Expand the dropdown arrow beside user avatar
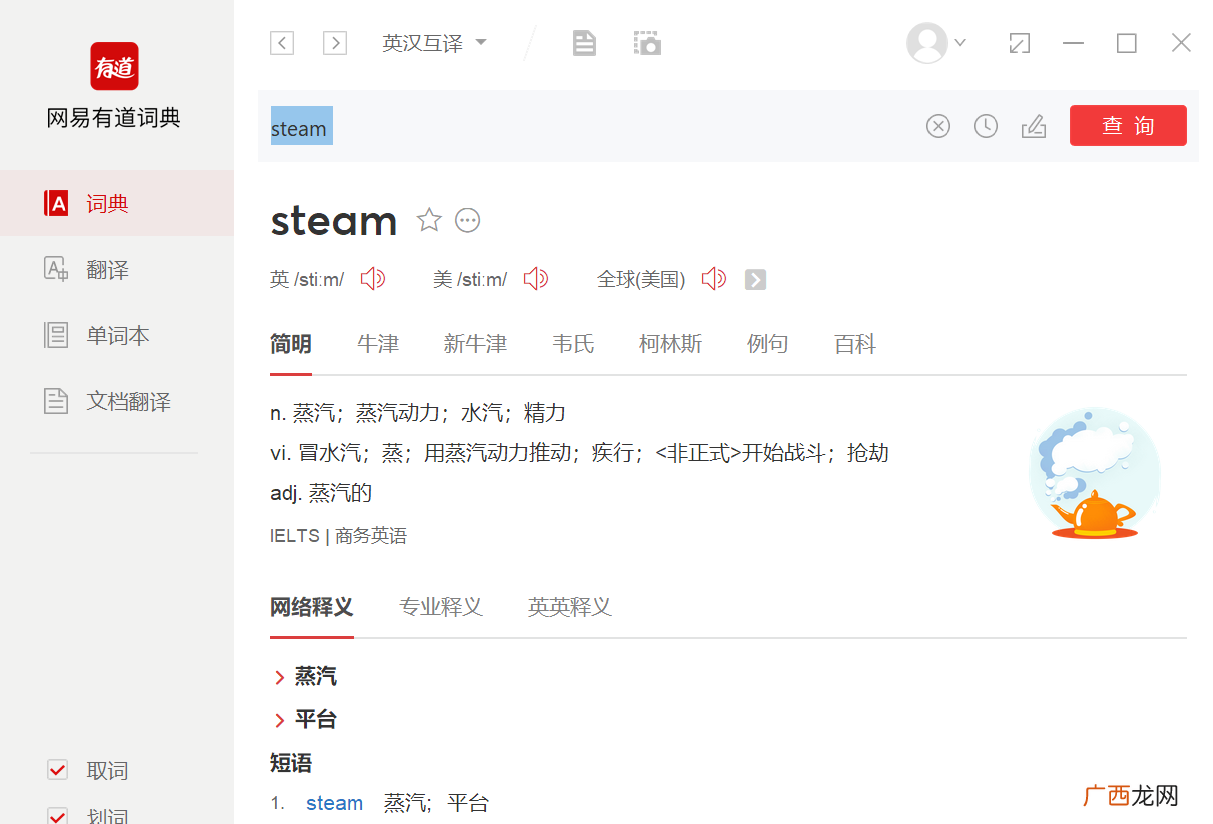The width and height of the screenshot is (1213, 824). click(960, 43)
